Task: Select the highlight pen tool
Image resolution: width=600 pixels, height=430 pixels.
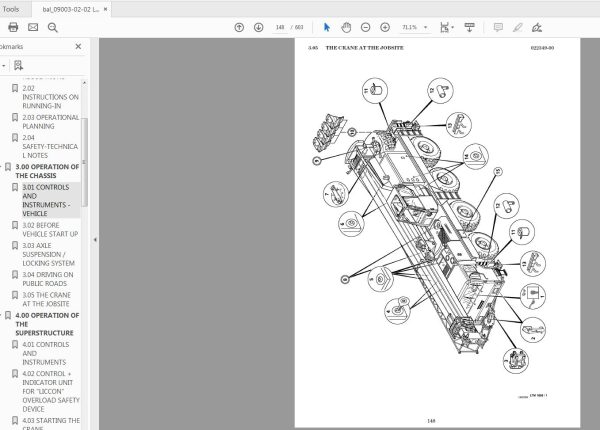Action: 518,27
